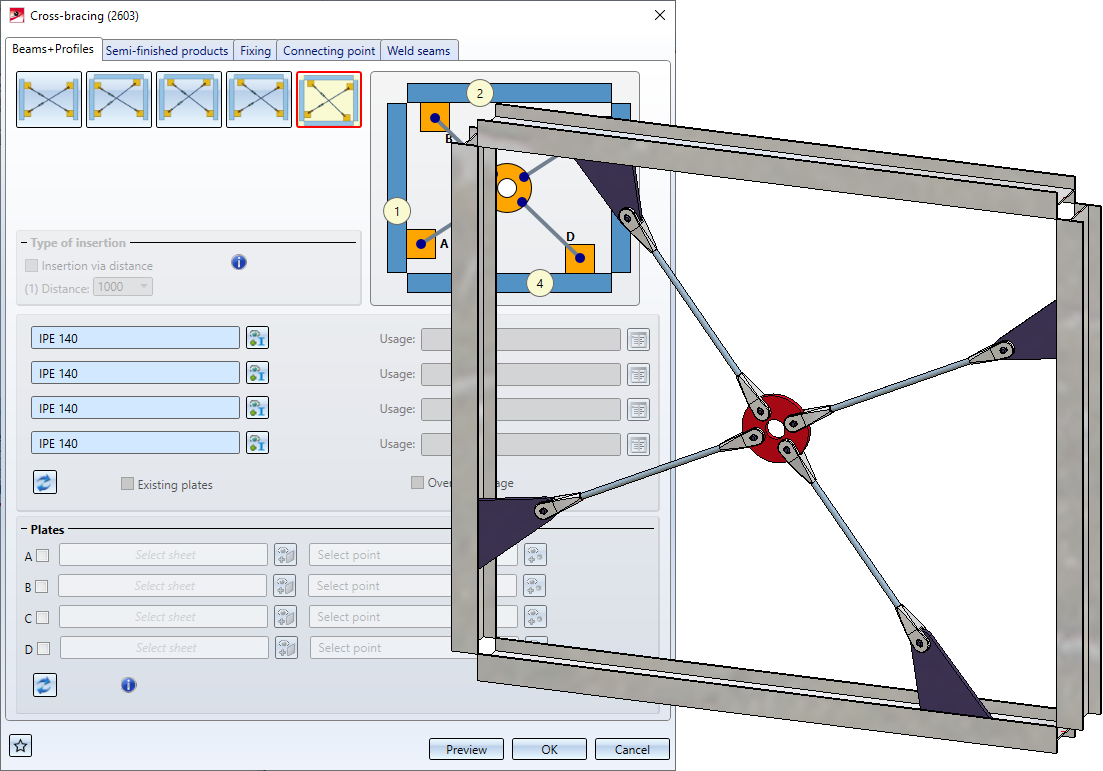The height and width of the screenshot is (771, 1103).
Task: Click the Select point field for plate D
Action: click(x=381, y=647)
